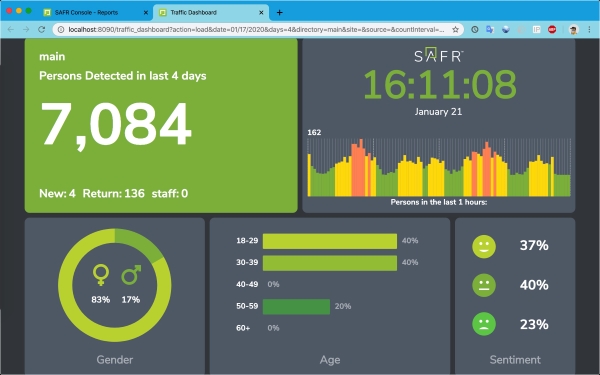Click 'Persons Detected in last 4 days' heading

click(122, 76)
